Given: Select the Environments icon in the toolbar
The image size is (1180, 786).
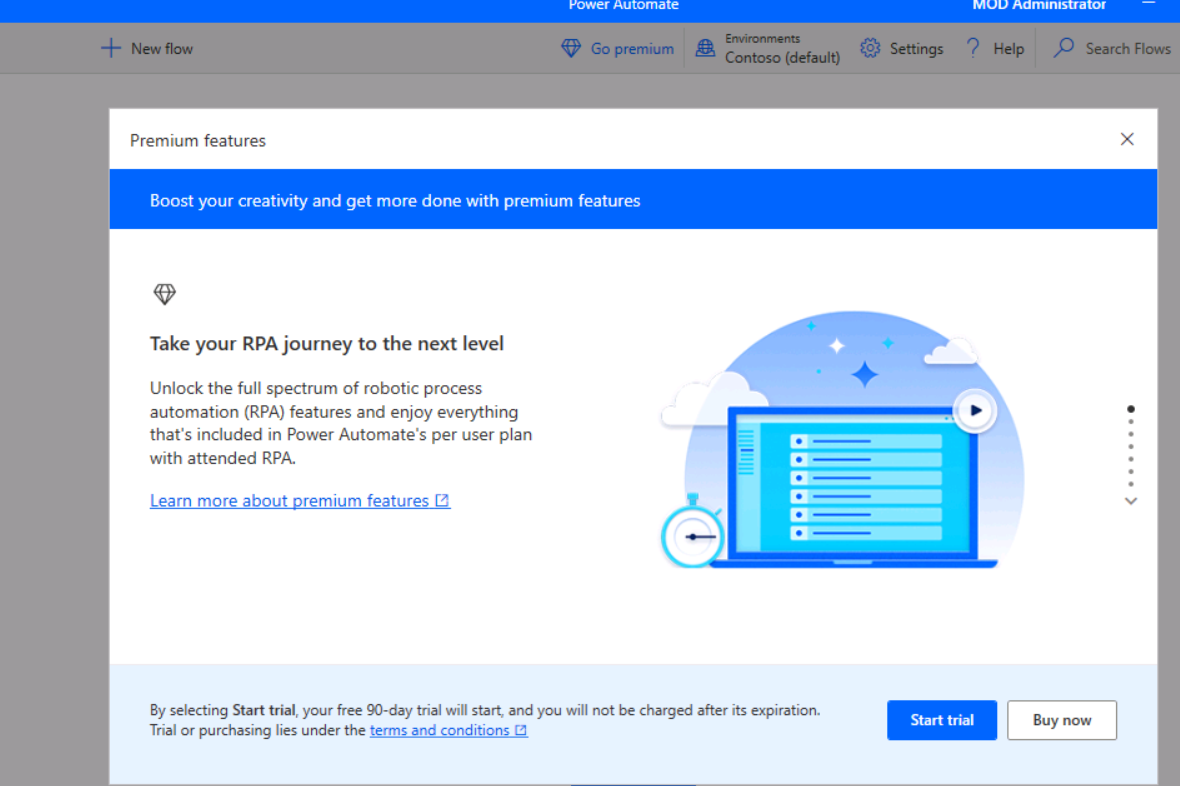Looking at the screenshot, I should (703, 47).
